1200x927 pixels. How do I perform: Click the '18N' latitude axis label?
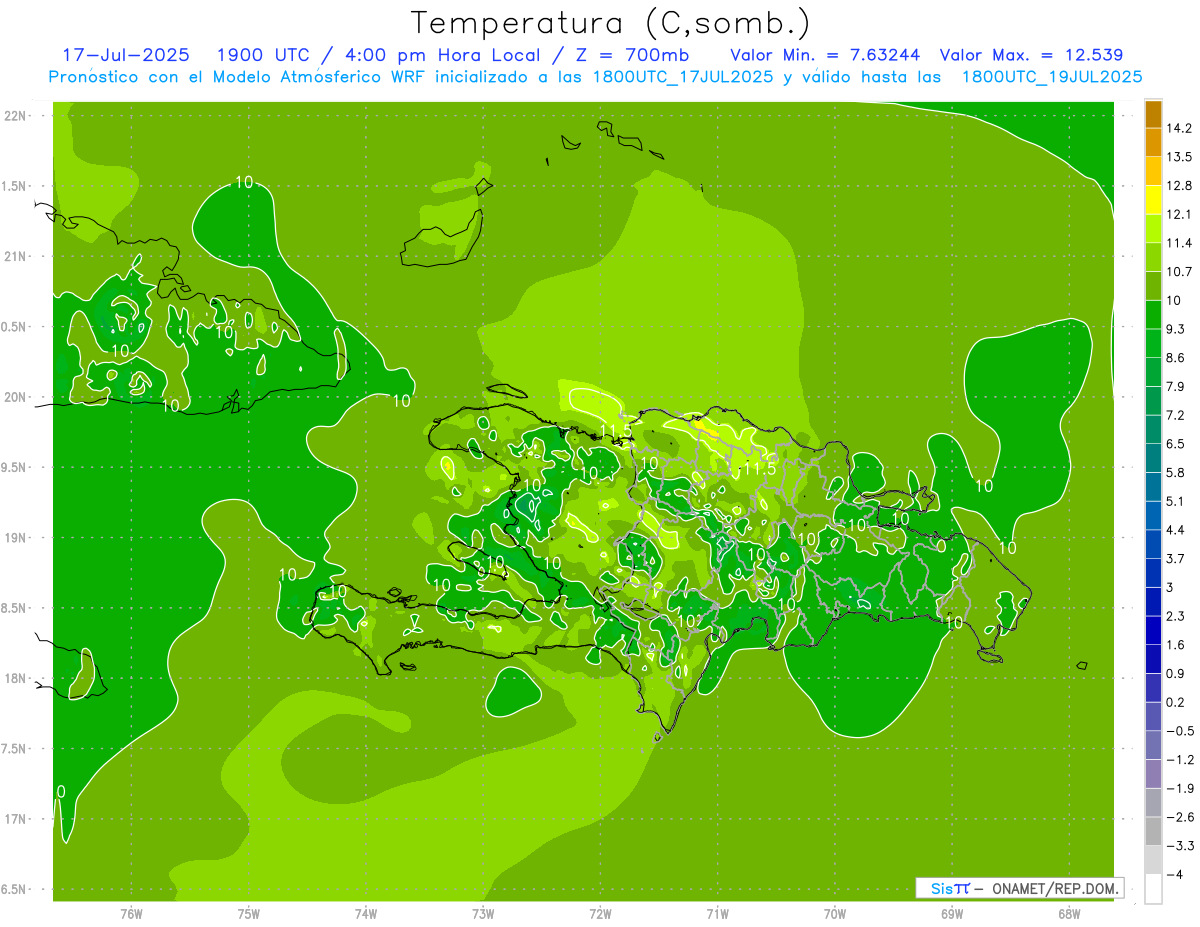15,678
